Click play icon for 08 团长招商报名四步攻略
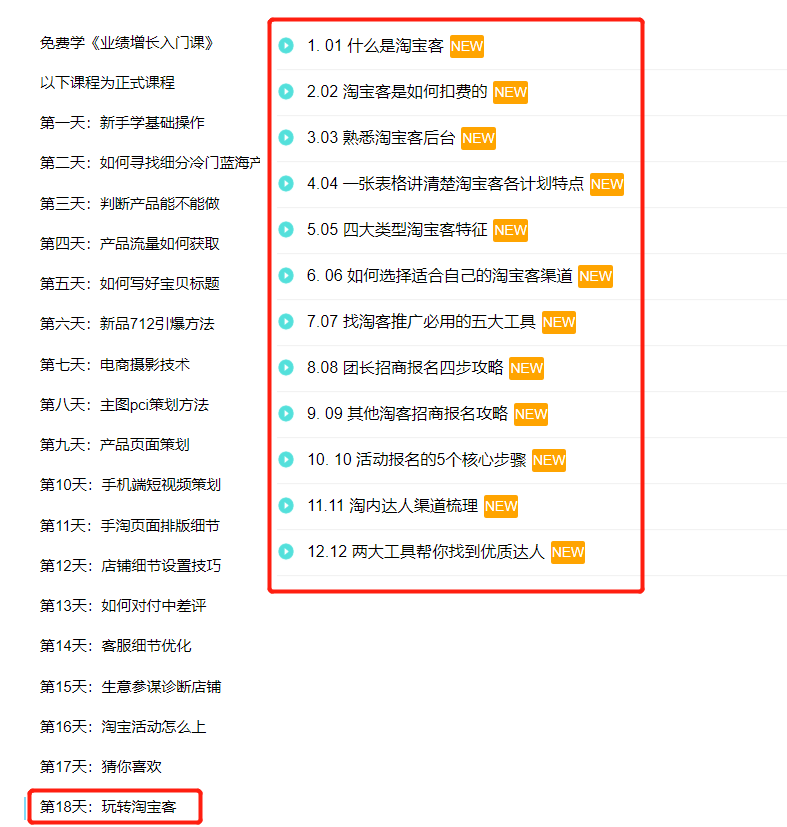Viewport: 787px width, 827px height. [x=286, y=368]
